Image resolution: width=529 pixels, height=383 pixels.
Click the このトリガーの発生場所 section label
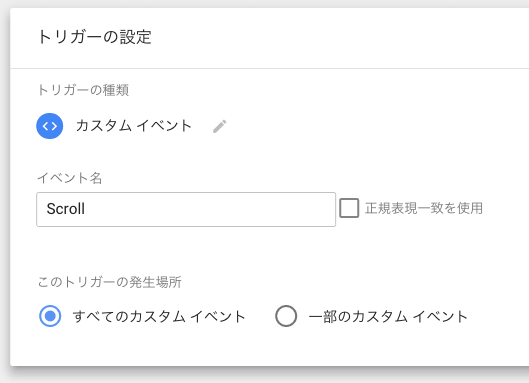(x=109, y=282)
